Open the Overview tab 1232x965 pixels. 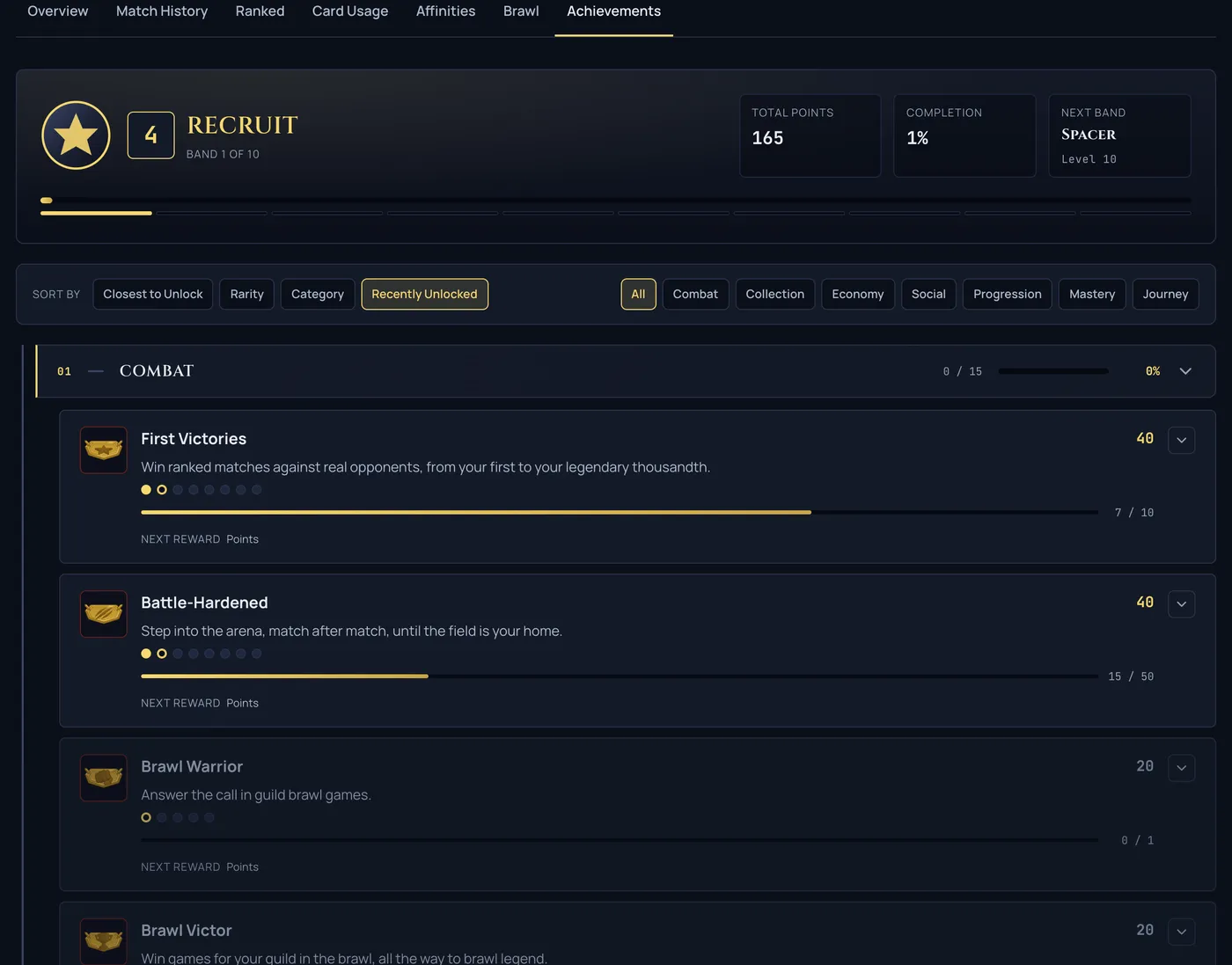[58, 11]
